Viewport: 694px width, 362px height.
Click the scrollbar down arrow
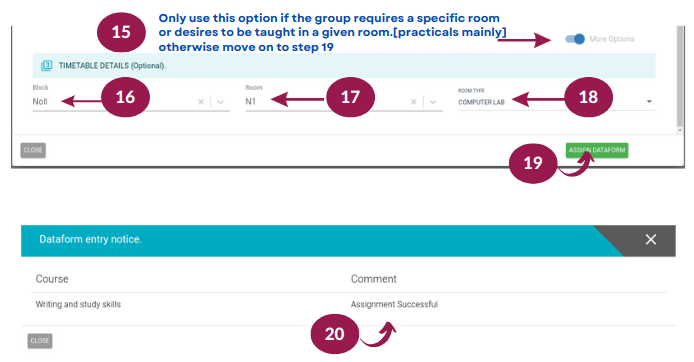click(x=680, y=130)
